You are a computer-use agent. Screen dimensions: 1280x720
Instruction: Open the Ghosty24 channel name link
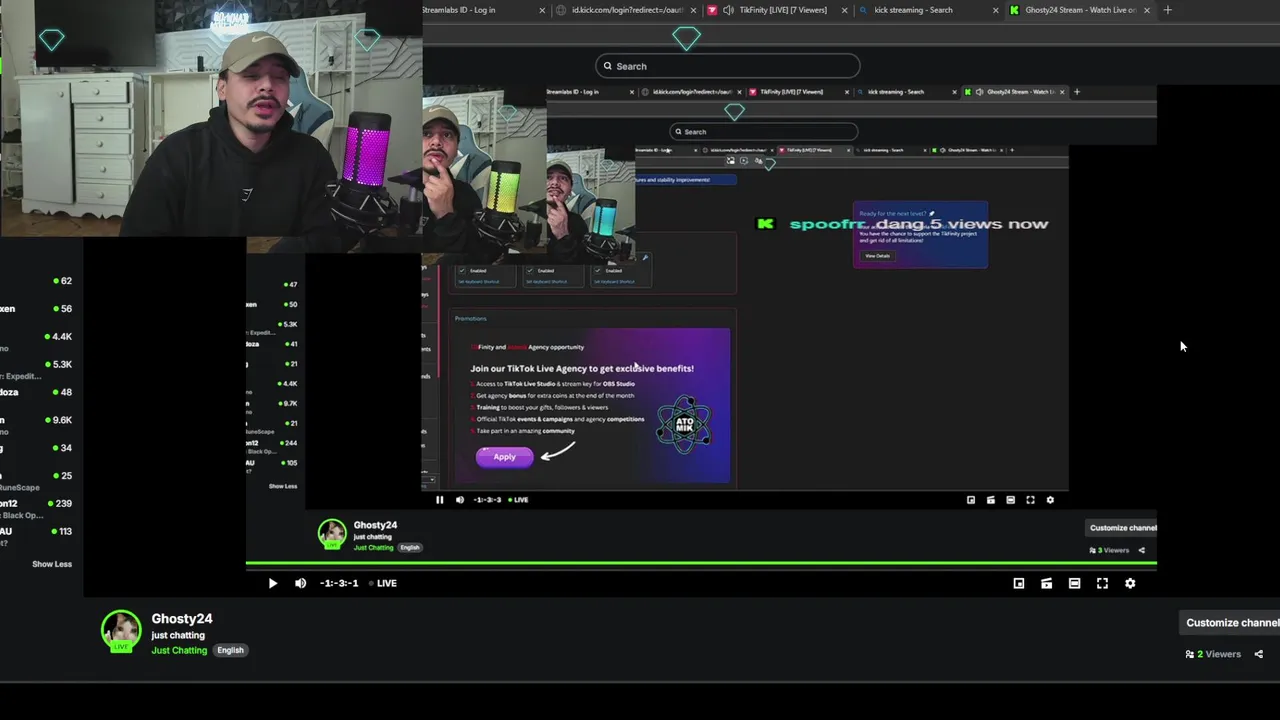tap(182, 619)
